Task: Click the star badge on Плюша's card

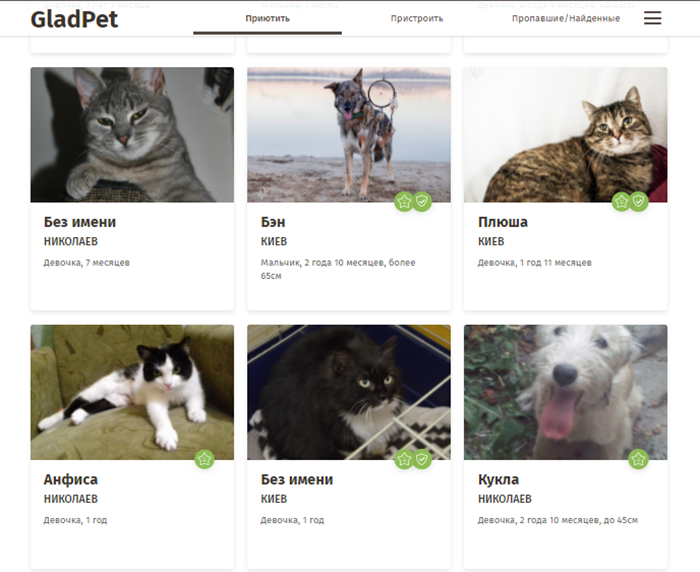Action: click(621, 202)
